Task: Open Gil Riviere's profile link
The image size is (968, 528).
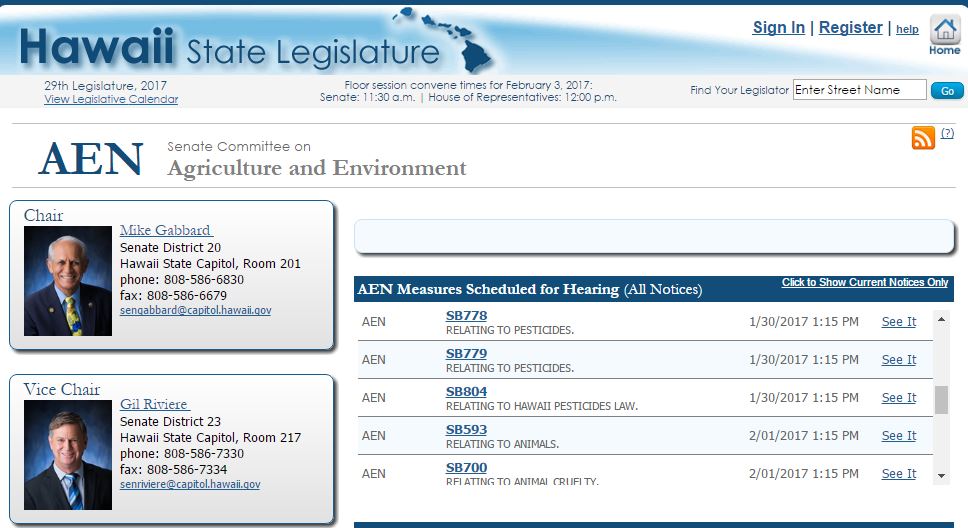Action: pyautogui.click(x=154, y=404)
